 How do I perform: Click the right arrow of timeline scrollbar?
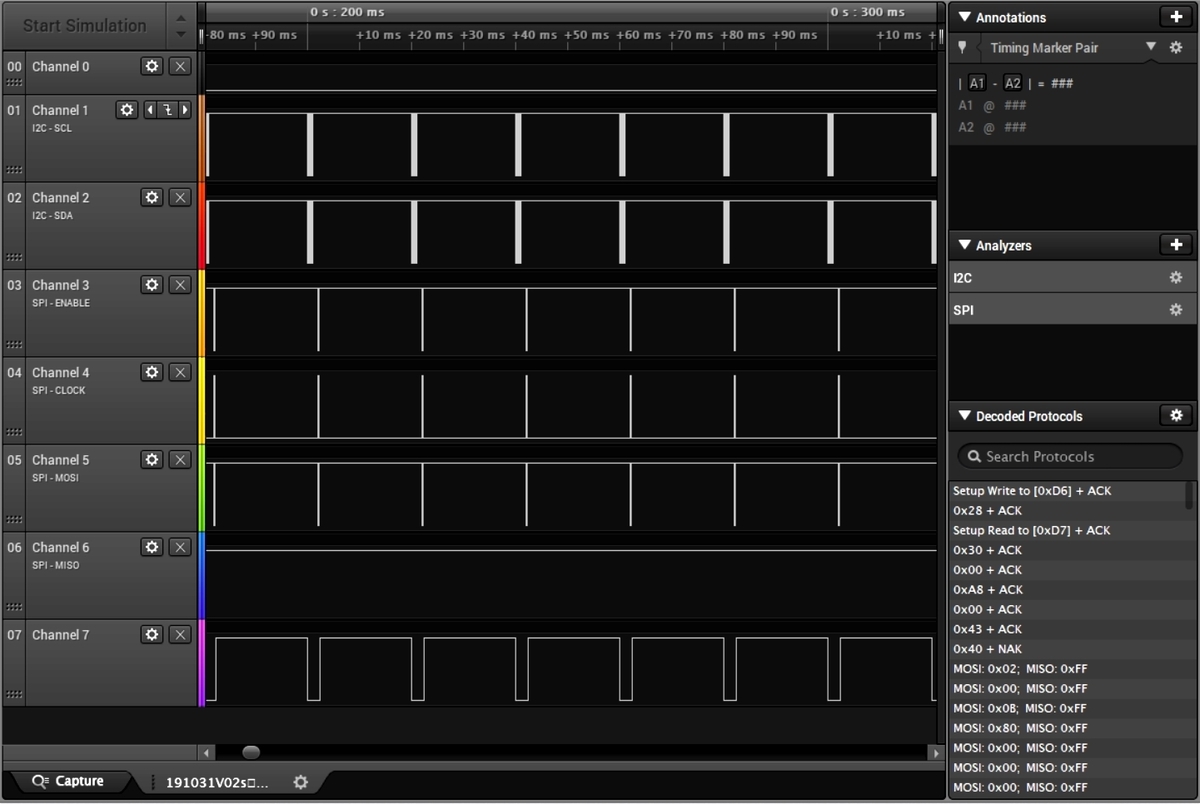point(936,752)
